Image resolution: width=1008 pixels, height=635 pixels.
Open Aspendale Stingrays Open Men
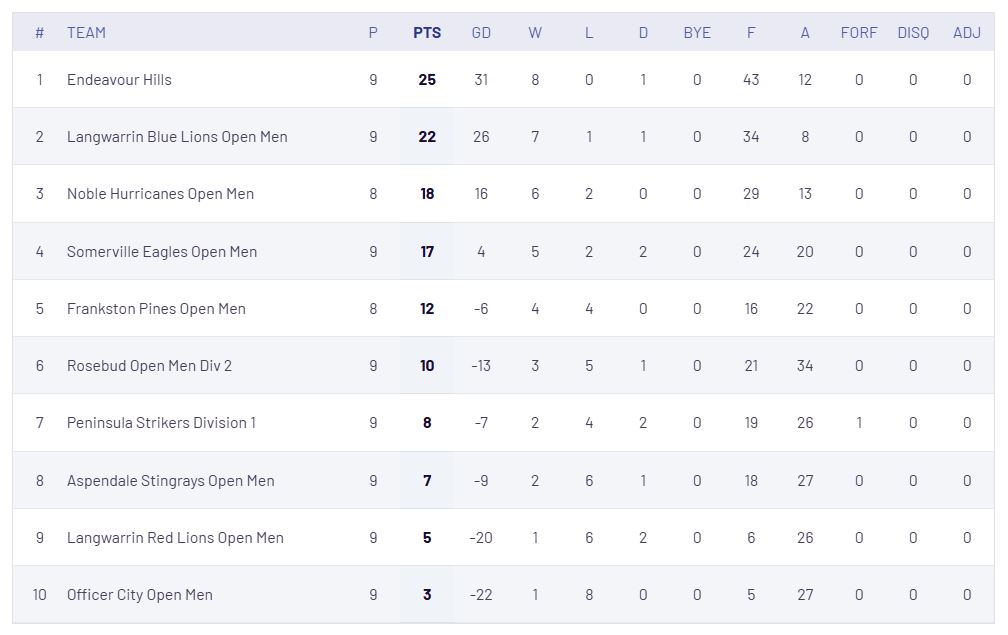tap(170, 481)
